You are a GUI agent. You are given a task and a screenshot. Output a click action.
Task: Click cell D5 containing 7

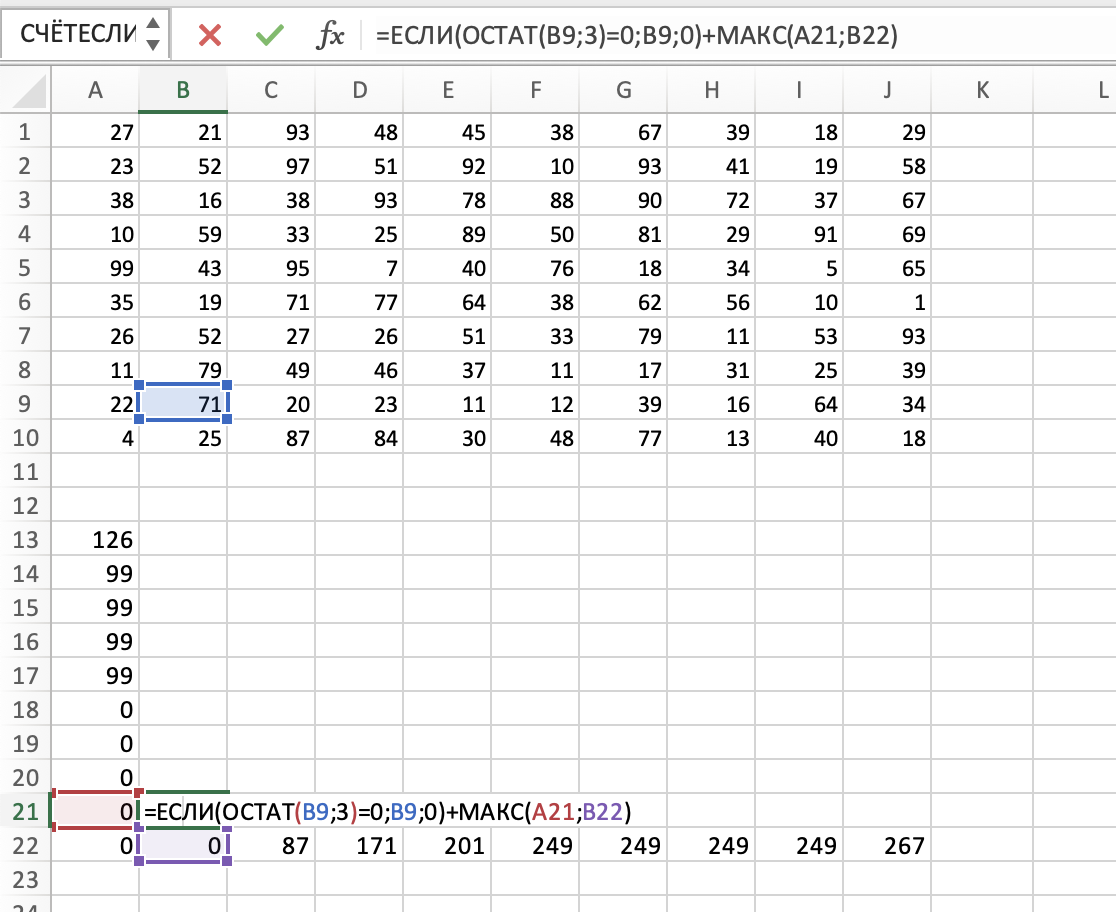coord(359,268)
